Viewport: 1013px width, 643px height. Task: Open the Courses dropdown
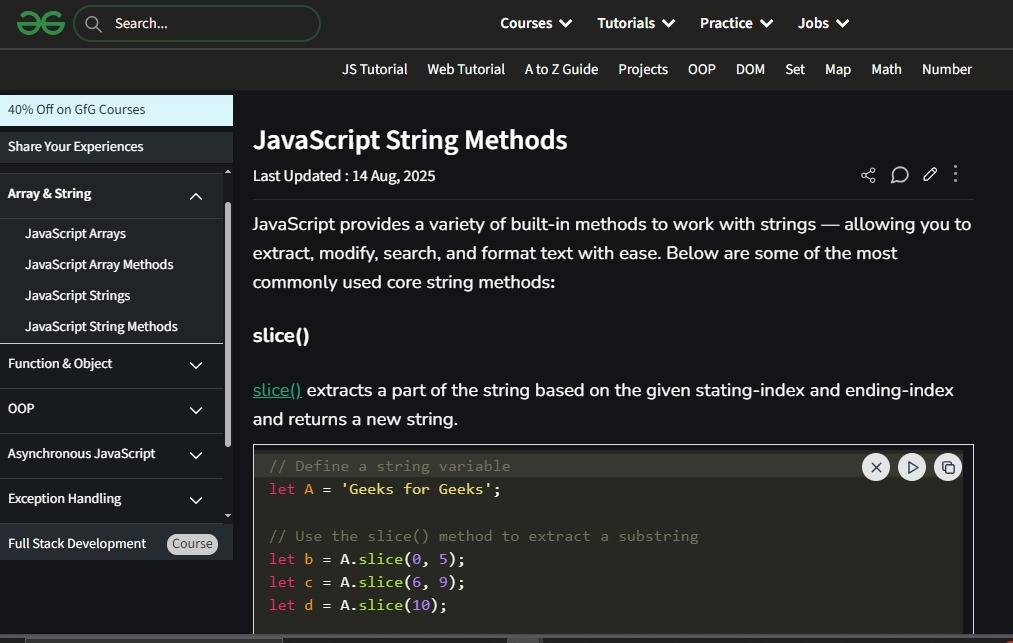[536, 22]
